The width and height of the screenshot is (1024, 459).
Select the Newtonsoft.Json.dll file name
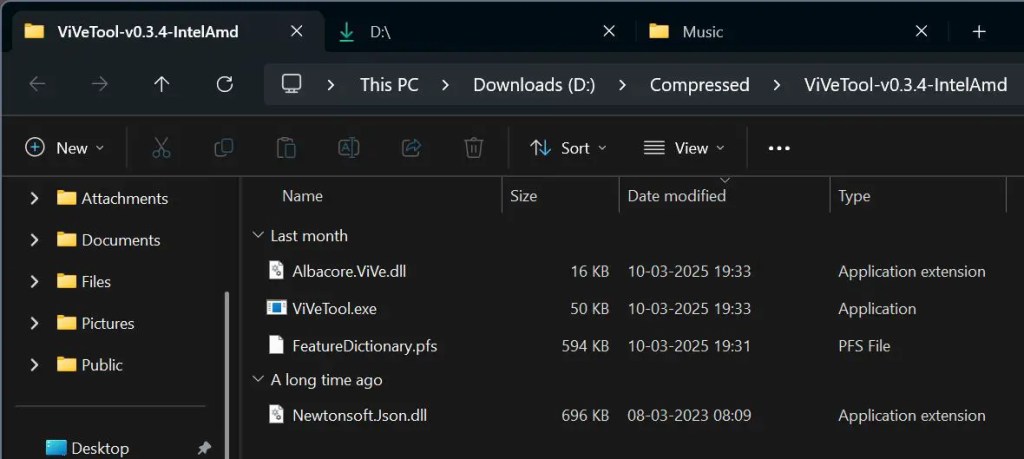pyautogui.click(x=359, y=415)
